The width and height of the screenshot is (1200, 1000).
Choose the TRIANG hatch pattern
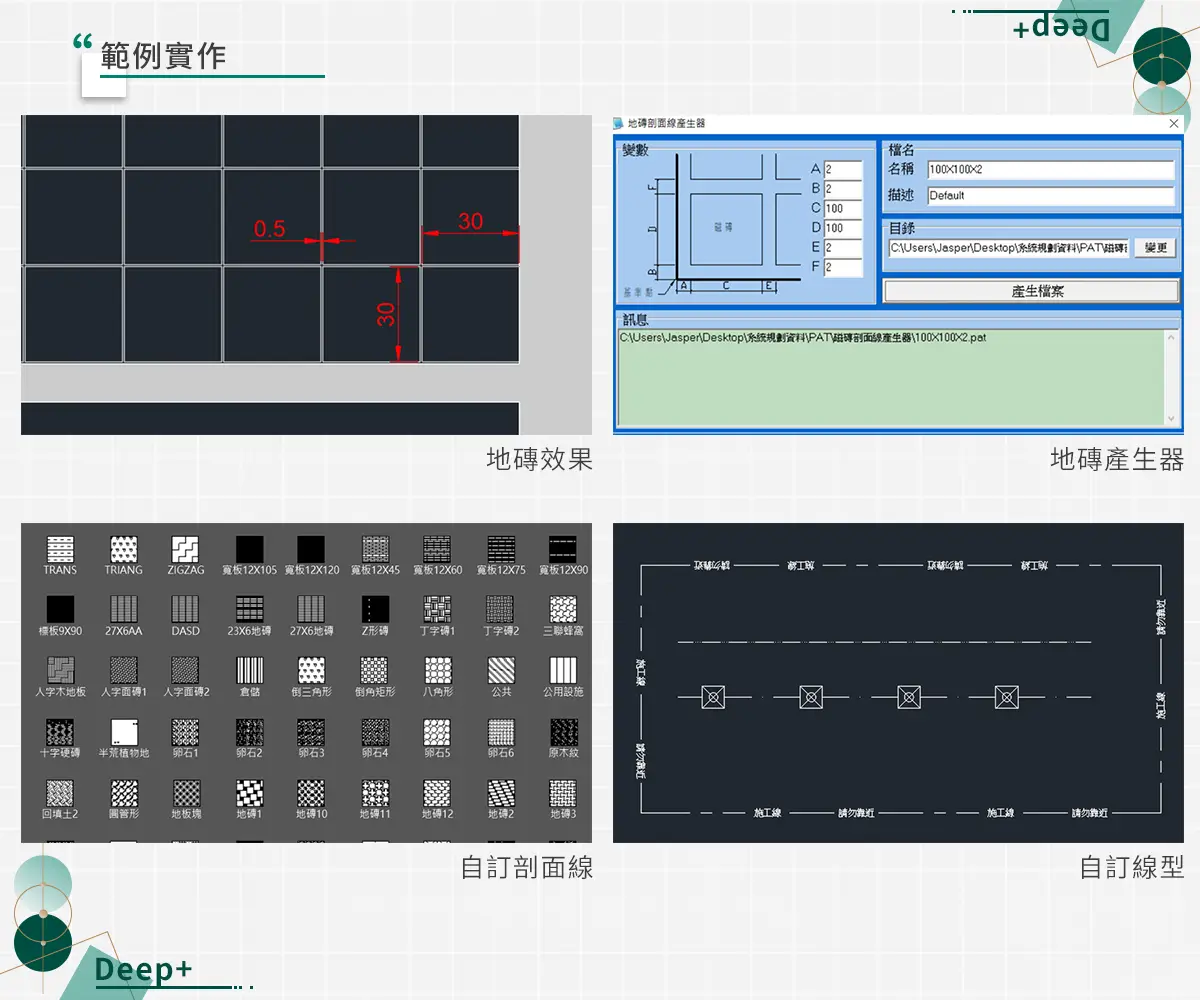[x=123, y=549]
